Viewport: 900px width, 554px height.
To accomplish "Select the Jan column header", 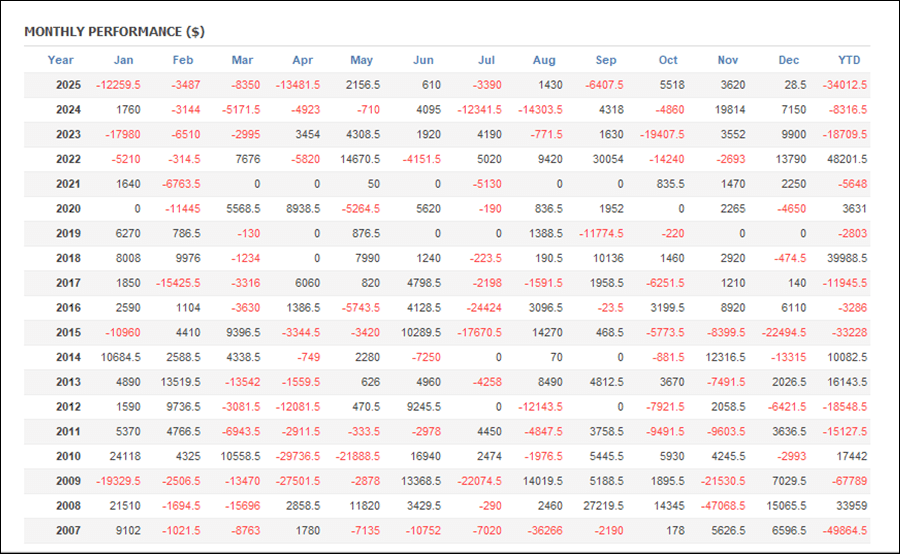I will 123,60.
